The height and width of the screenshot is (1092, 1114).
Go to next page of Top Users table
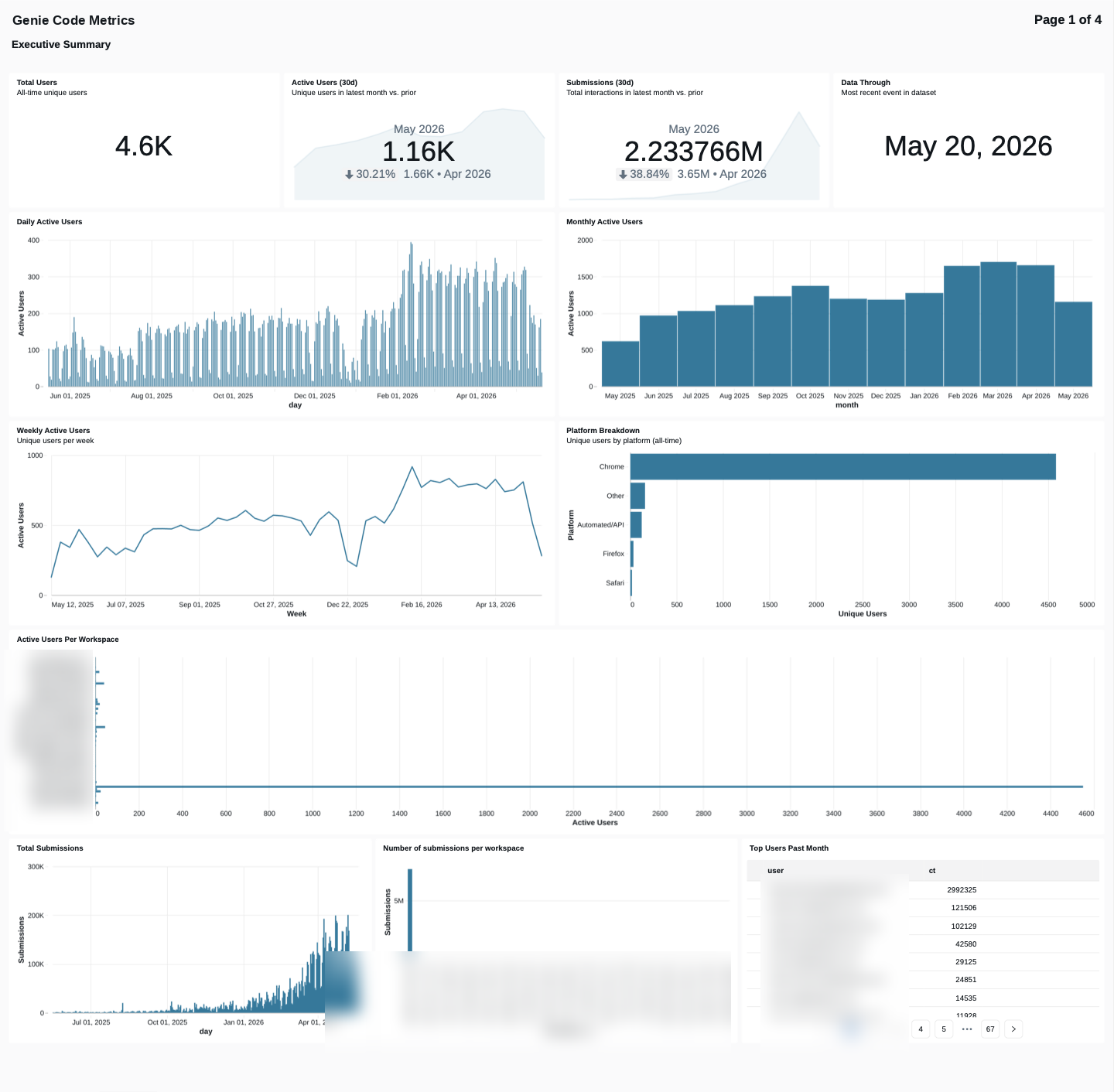1013,1029
